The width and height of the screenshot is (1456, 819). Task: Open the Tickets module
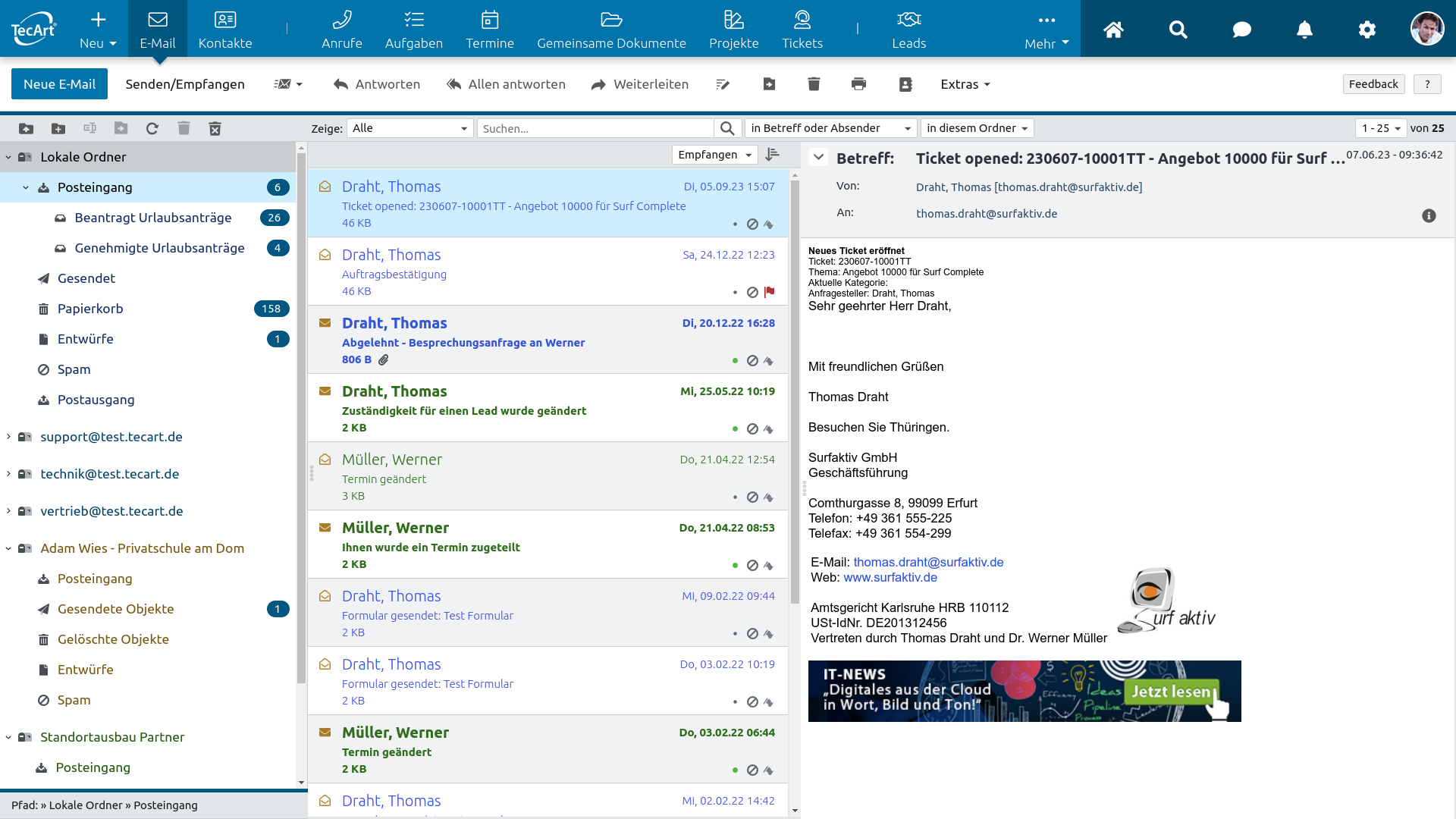pos(802,29)
